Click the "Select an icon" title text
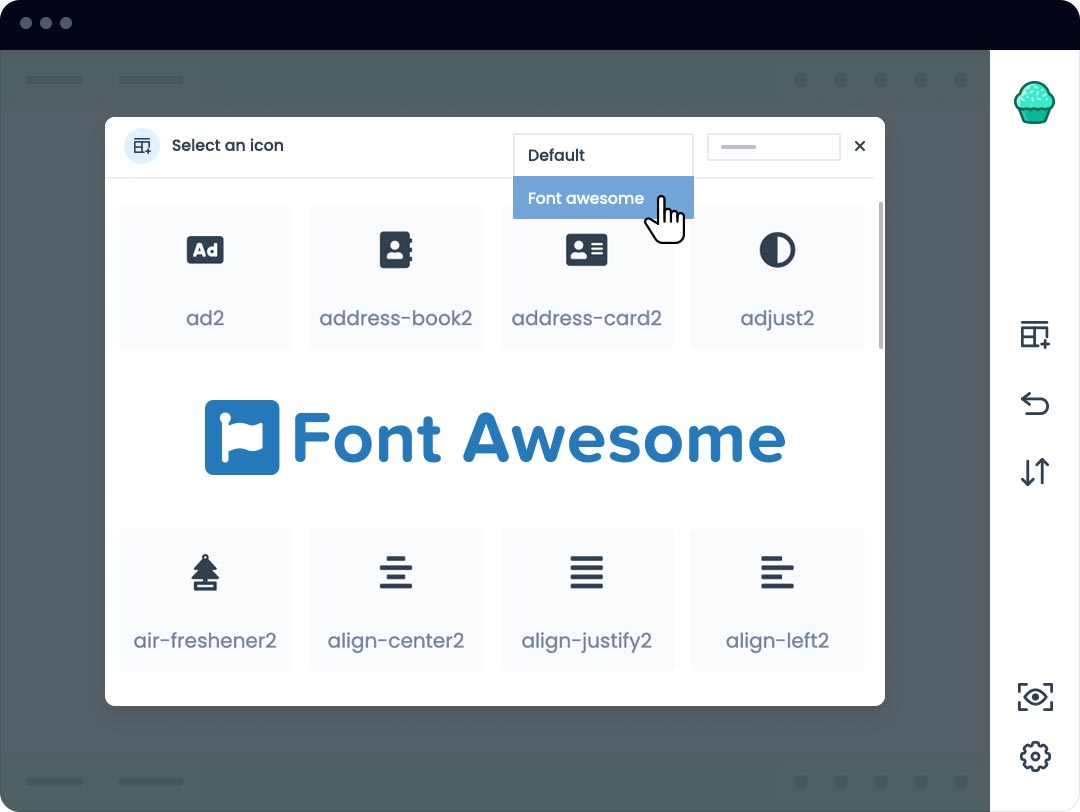Image resolution: width=1080 pixels, height=812 pixels. (x=227, y=145)
